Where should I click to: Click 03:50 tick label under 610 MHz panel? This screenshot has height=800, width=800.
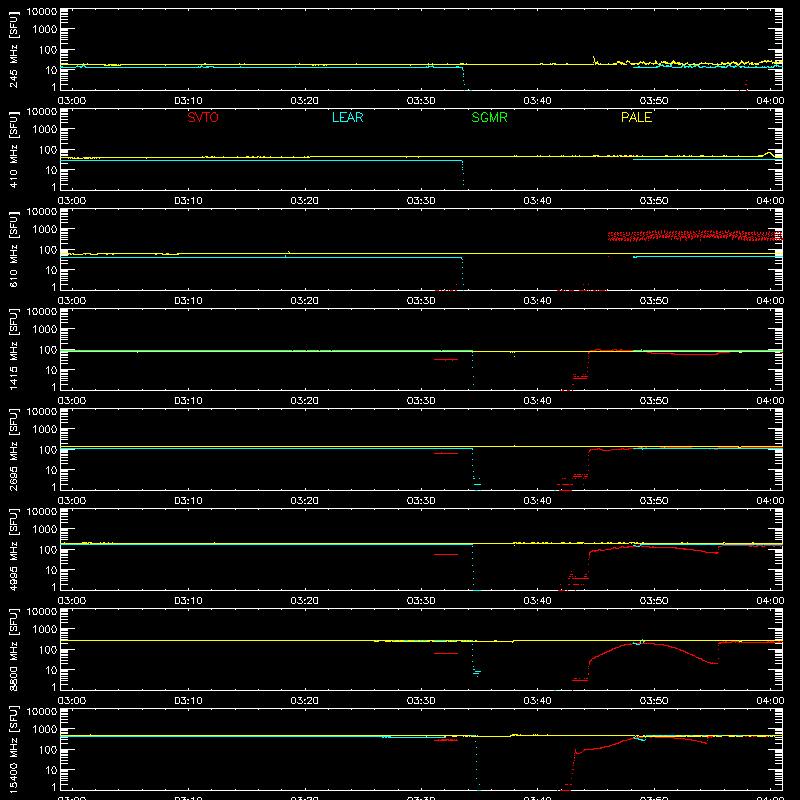pos(654,301)
